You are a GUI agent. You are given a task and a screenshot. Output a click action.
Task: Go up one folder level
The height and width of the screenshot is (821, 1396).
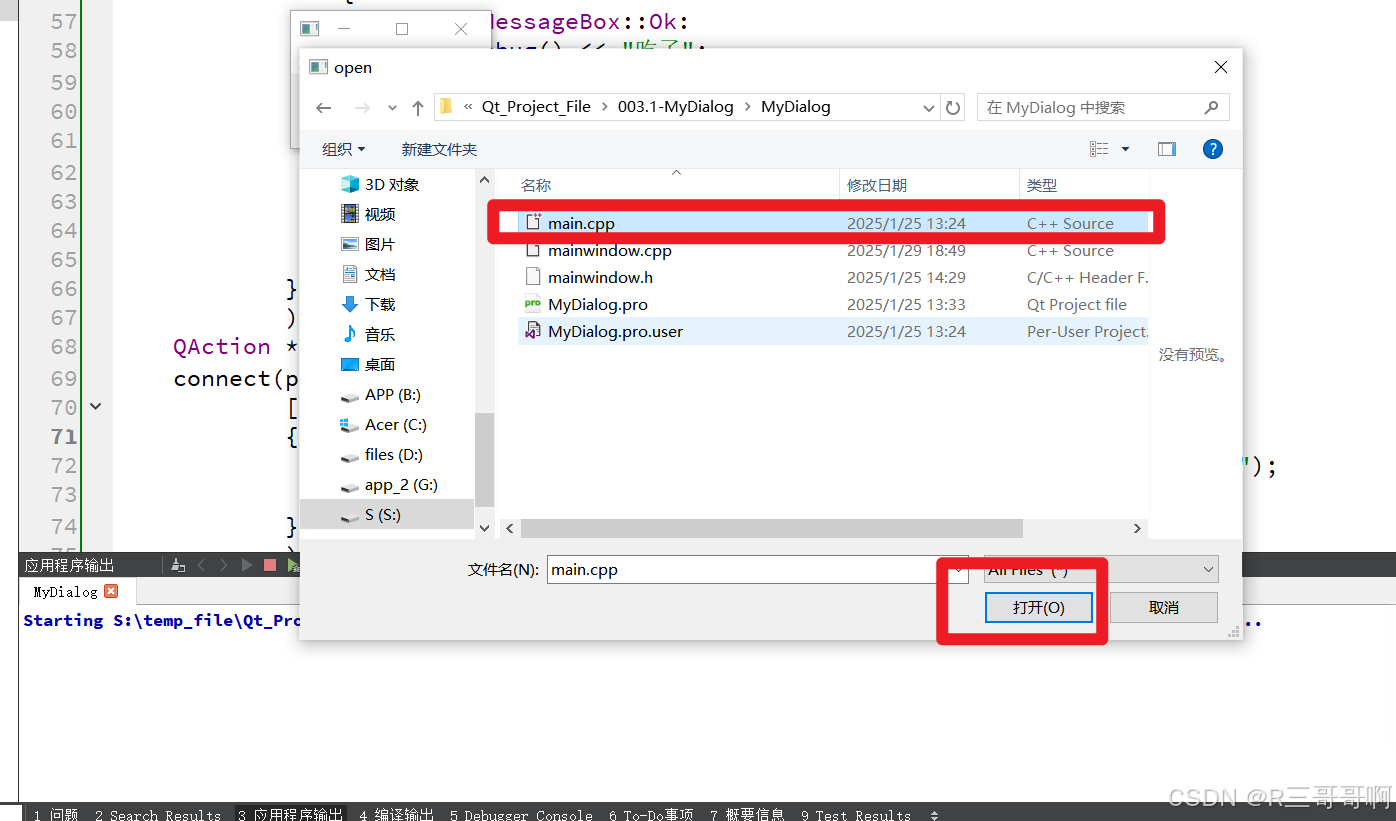[x=418, y=108]
